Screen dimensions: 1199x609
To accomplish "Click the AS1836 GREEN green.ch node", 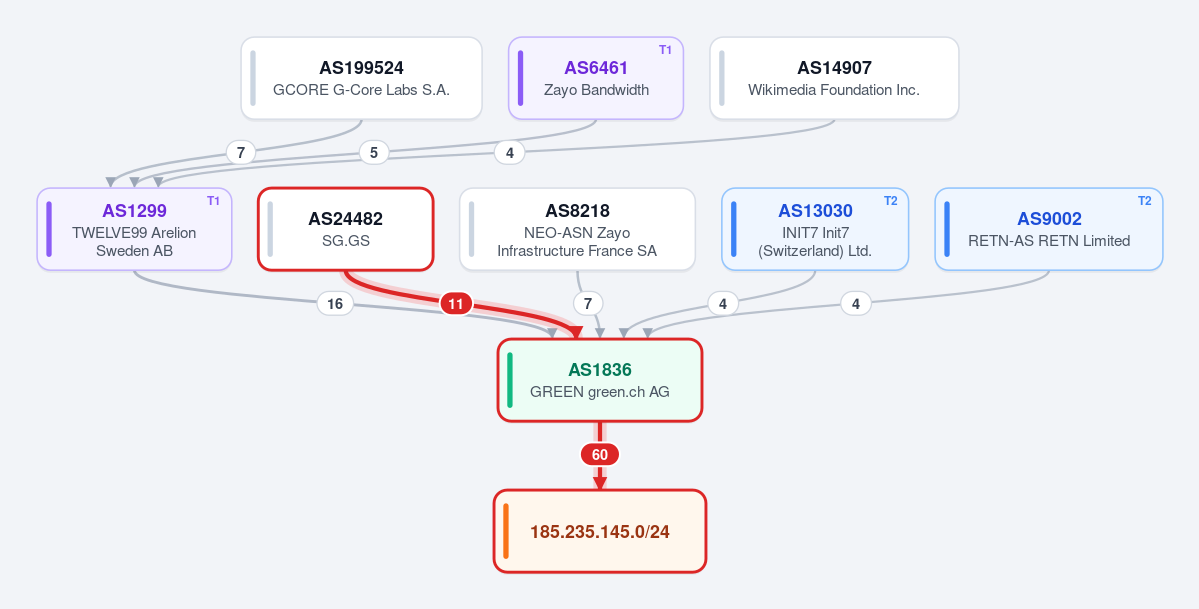I will tap(600, 380).
